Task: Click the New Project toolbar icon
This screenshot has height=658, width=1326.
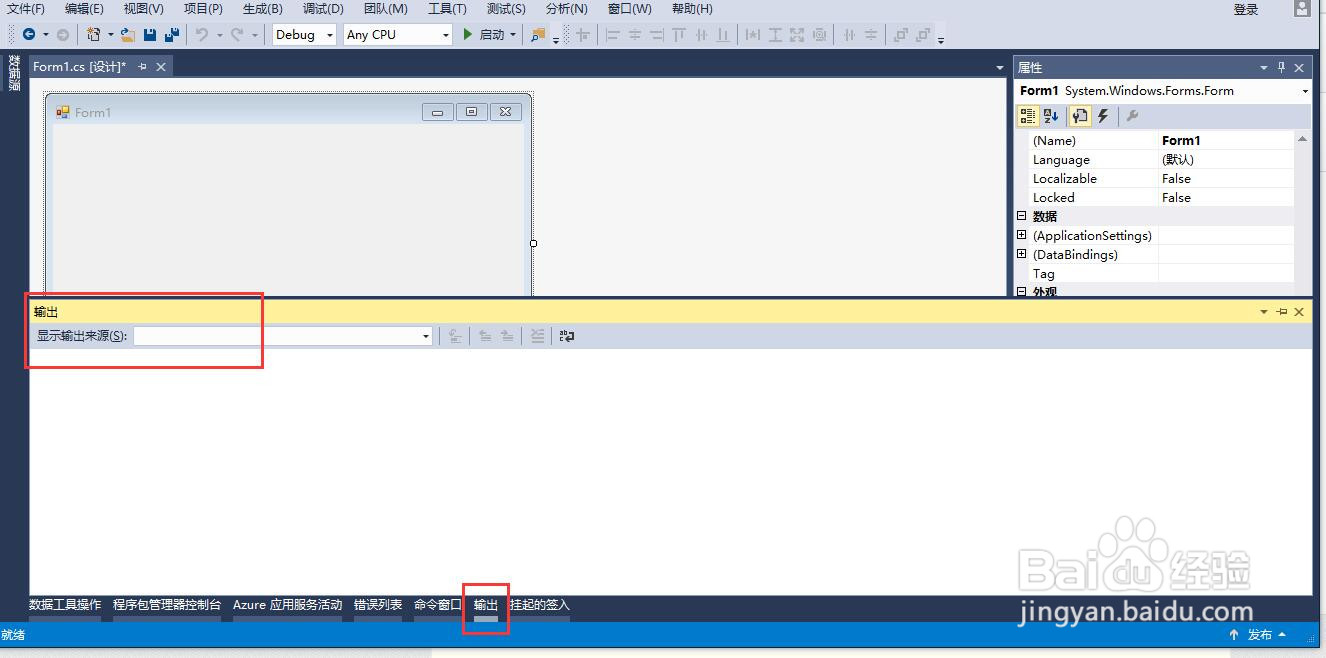Action: pos(94,34)
